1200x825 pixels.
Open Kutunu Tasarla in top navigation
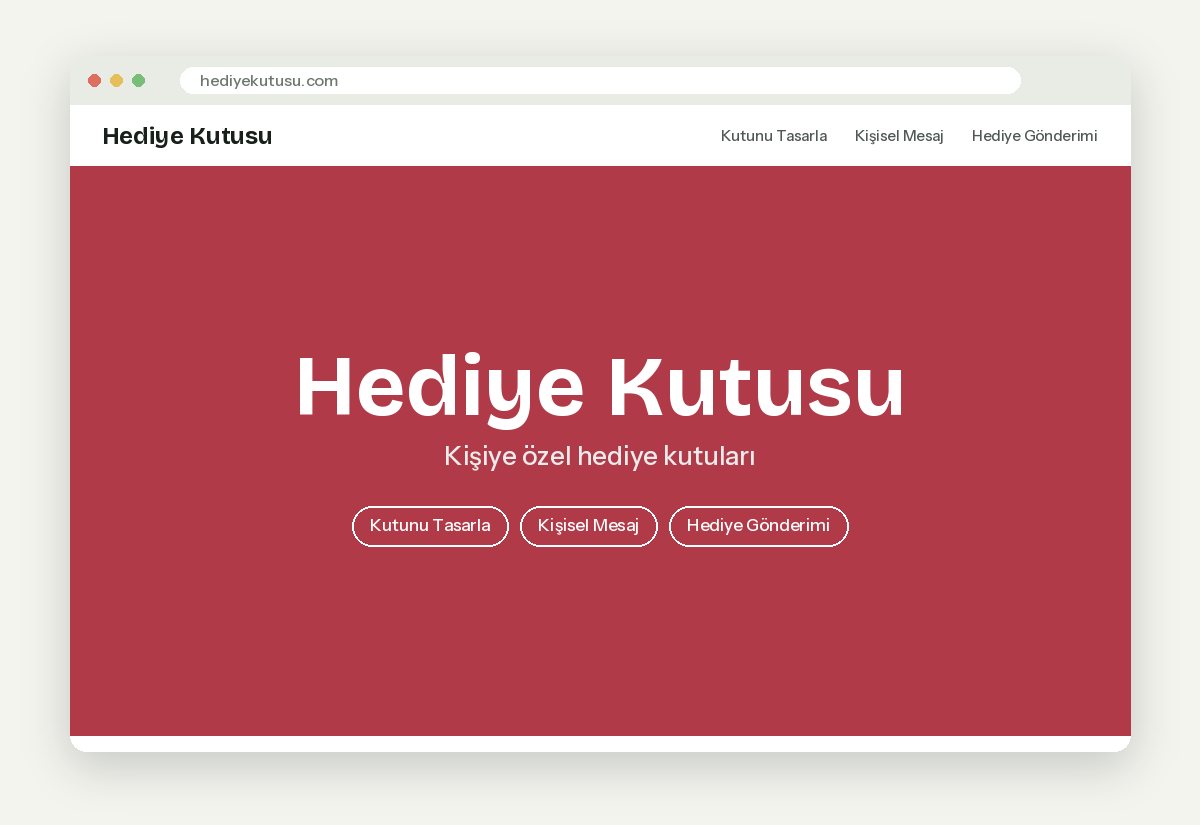click(x=774, y=136)
